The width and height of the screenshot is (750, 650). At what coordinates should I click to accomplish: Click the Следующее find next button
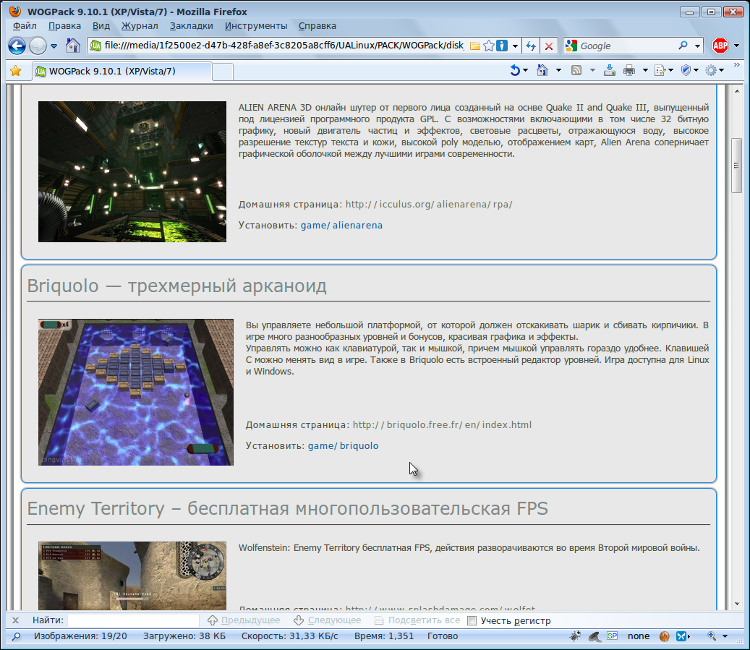click(x=327, y=620)
